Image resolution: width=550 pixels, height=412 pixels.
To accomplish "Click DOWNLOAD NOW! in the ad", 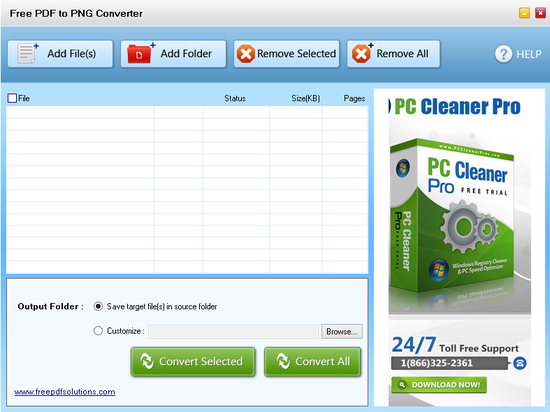I will click(439, 385).
